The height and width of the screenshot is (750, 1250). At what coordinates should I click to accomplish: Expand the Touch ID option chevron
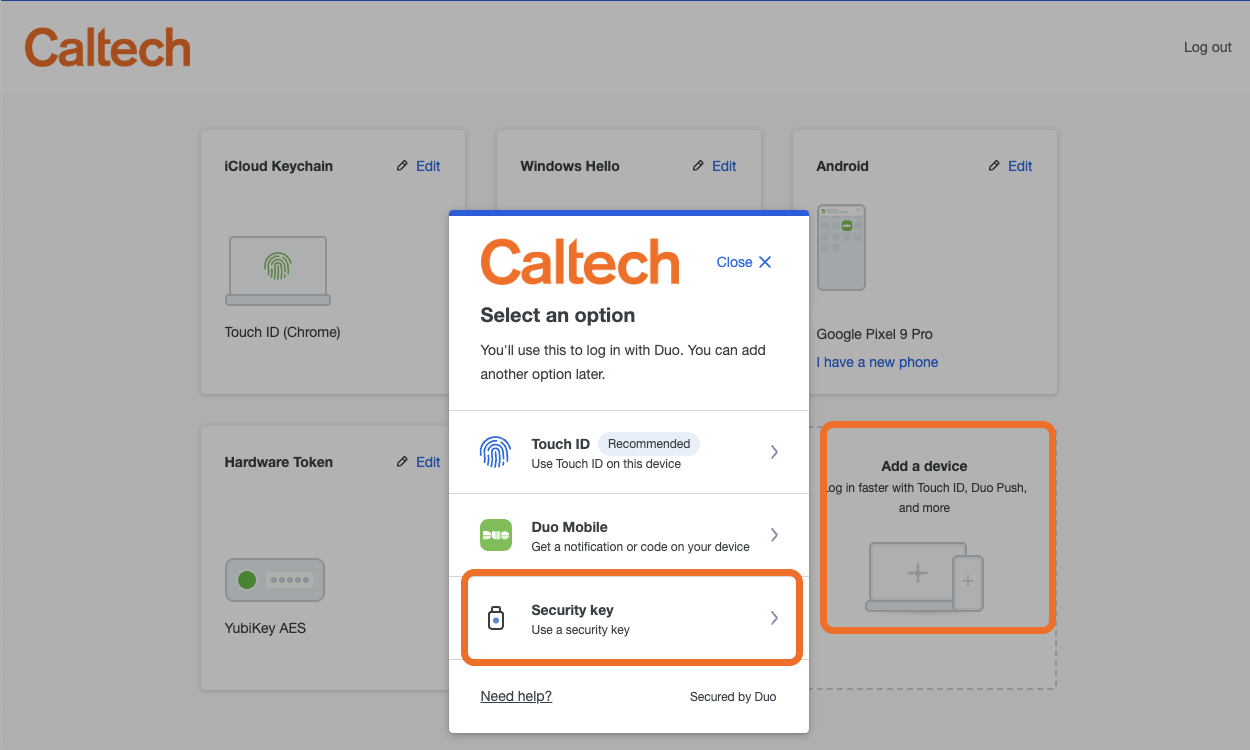(x=774, y=452)
